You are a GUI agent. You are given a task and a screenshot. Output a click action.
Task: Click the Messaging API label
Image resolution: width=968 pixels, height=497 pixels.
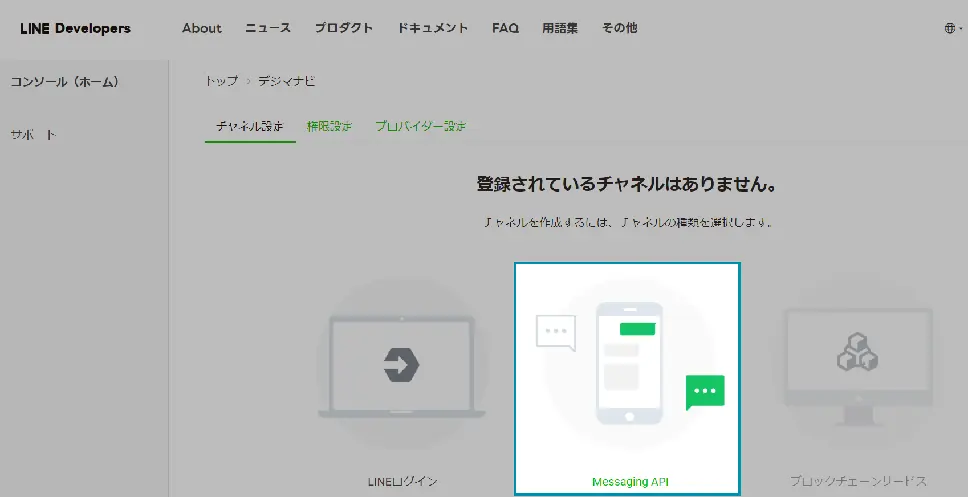pyautogui.click(x=630, y=482)
